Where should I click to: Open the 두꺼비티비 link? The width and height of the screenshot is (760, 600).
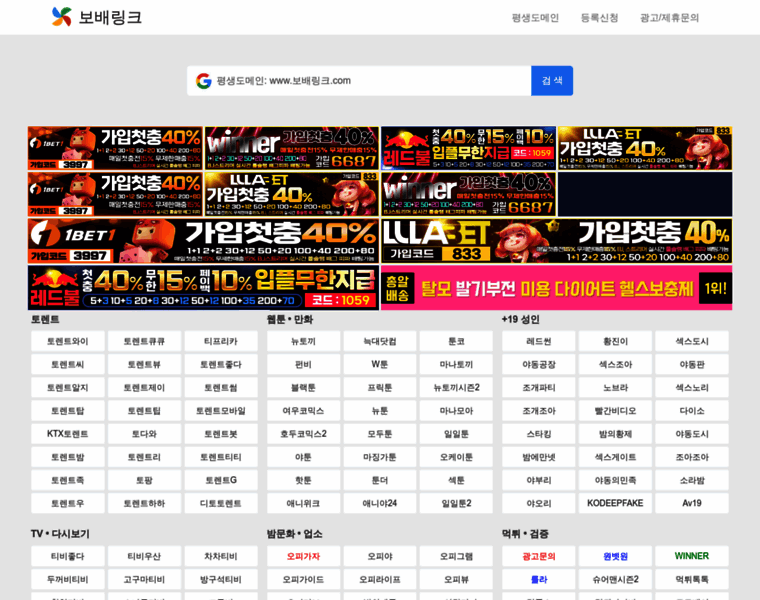pyautogui.click(x=68, y=580)
